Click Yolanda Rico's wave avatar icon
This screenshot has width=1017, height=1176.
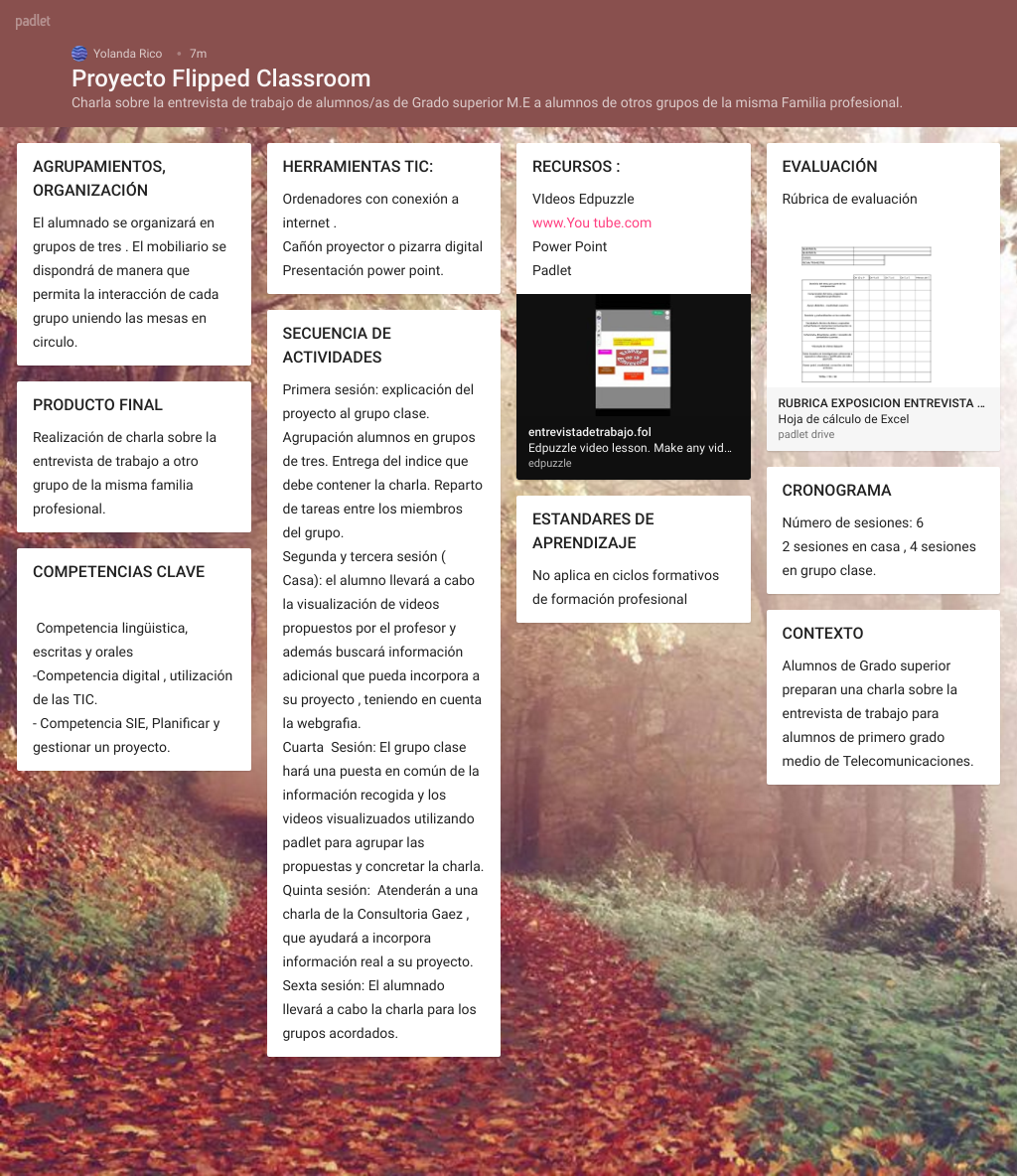[x=78, y=53]
